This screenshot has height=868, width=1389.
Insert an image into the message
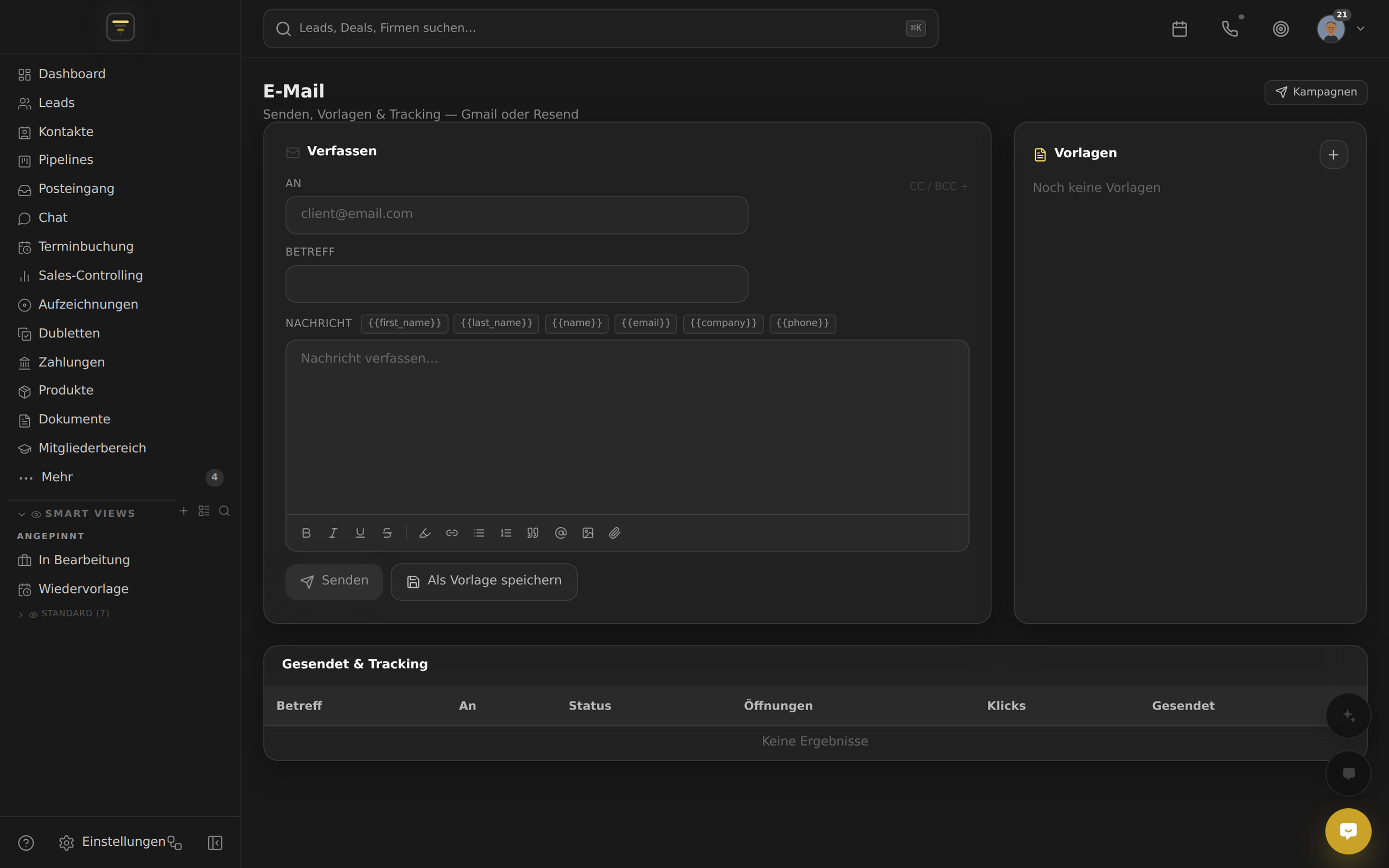[588, 533]
